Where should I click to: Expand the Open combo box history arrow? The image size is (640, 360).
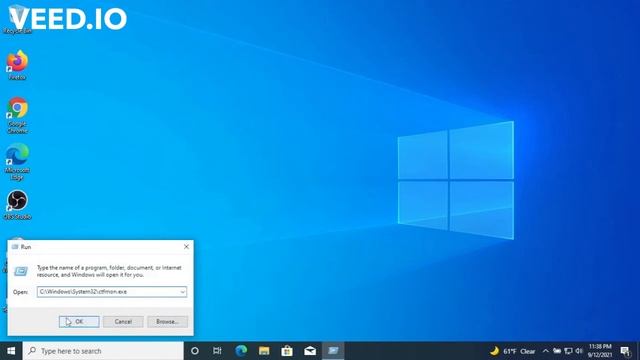click(182, 292)
